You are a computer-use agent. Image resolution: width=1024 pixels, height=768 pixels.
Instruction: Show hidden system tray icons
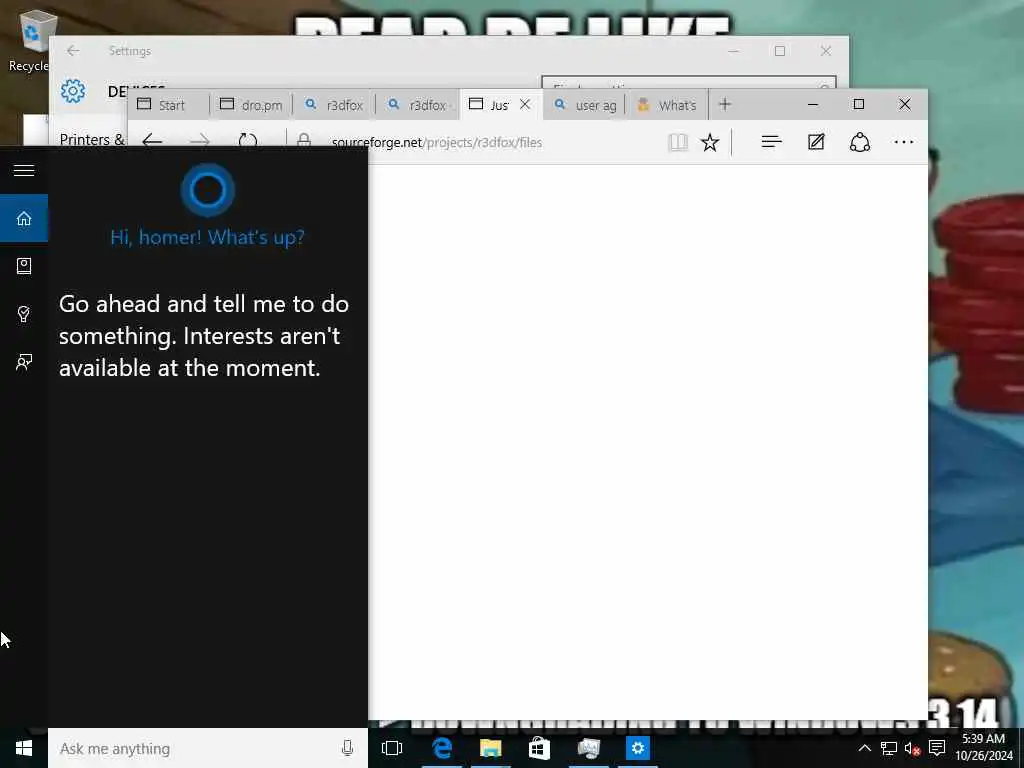[864, 748]
